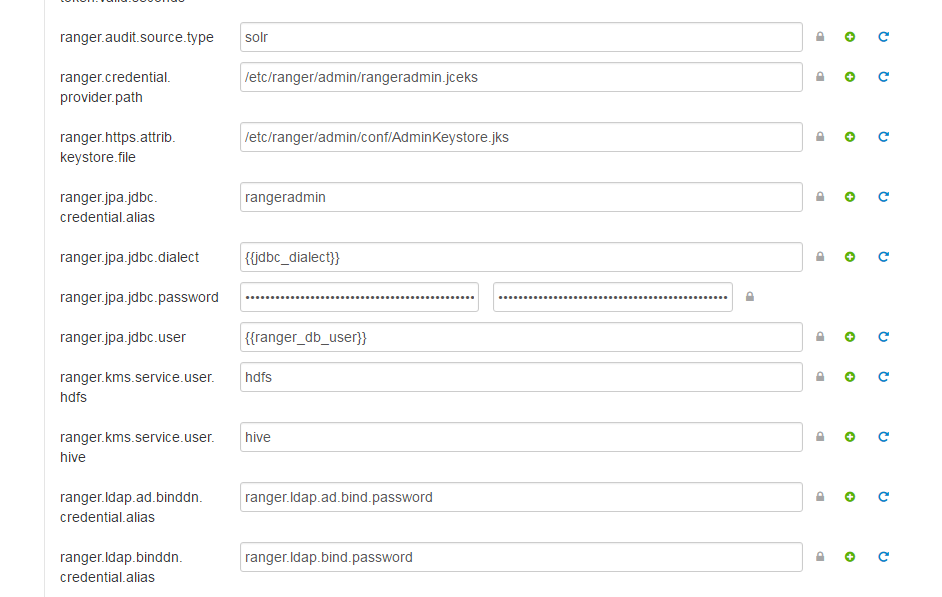Click the lock icon for ranger.audit.source.type
This screenshot has width=942, height=597.
(820, 37)
